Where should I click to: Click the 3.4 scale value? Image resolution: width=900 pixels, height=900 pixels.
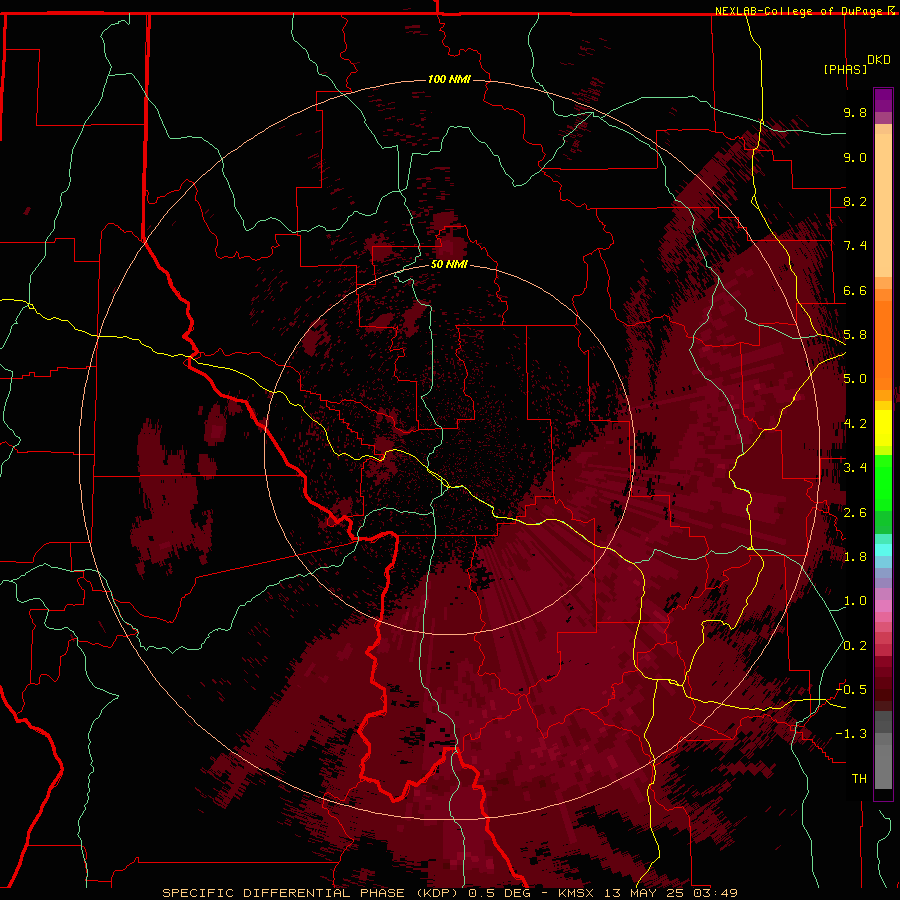(855, 468)
